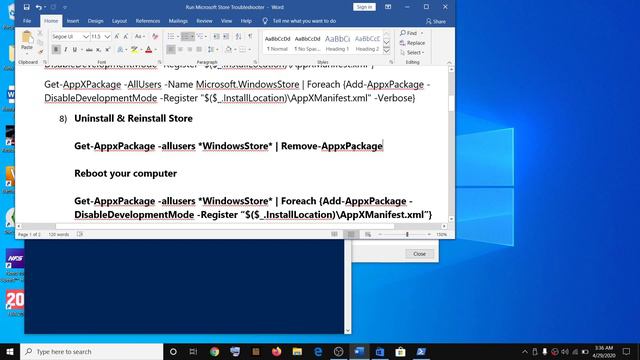Toggle Superscript formatting
640x360 pixels.
pyautogui.click(x=107, y=49)
